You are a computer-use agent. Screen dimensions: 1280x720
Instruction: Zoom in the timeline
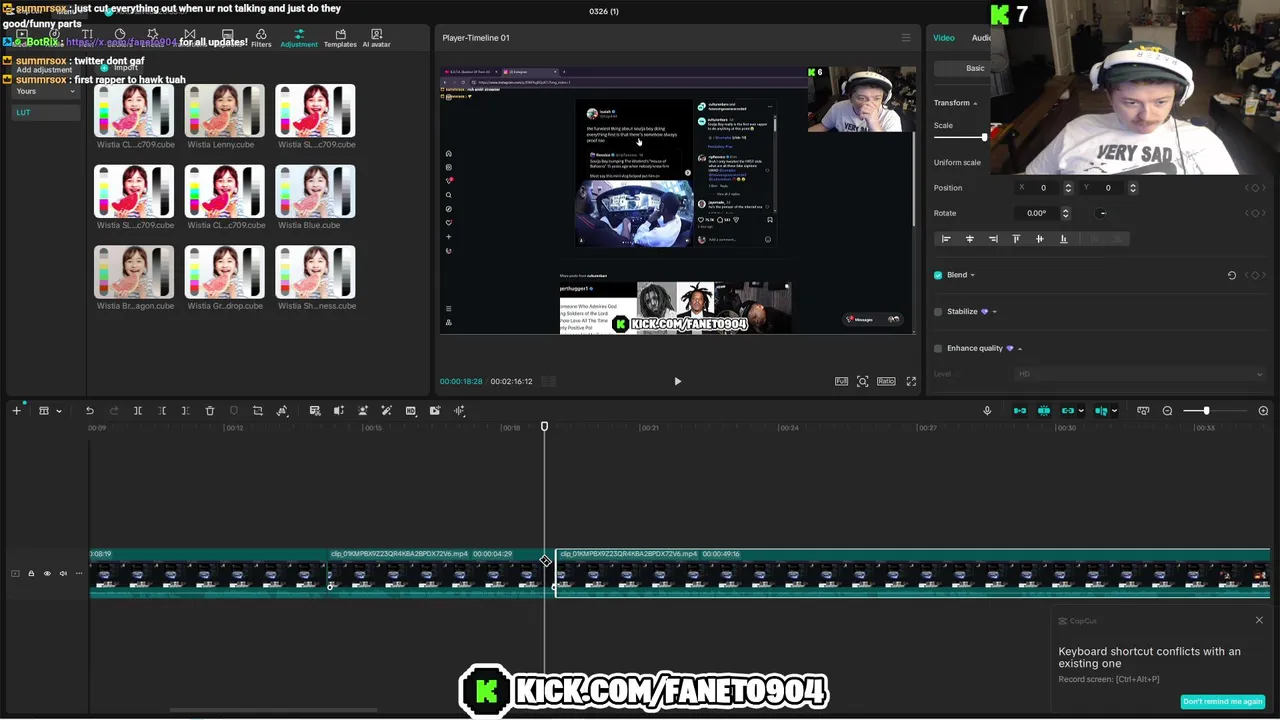point(1263,411)
